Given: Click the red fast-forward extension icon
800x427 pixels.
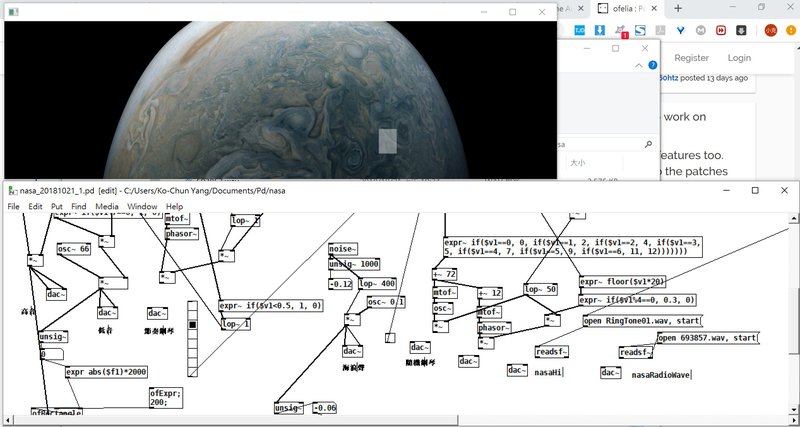Looking at the screenshot, I should 721,31.
